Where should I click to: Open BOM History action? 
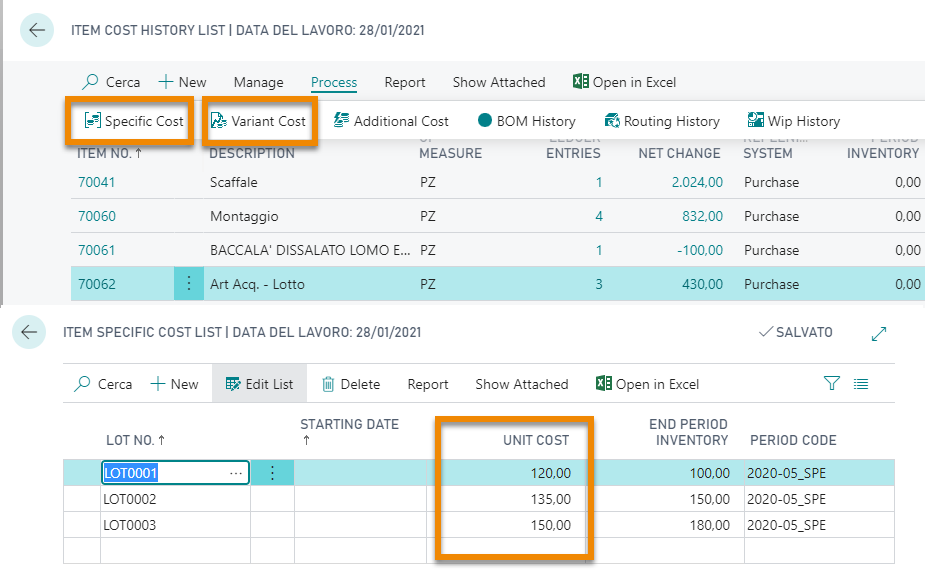point(527,121)
